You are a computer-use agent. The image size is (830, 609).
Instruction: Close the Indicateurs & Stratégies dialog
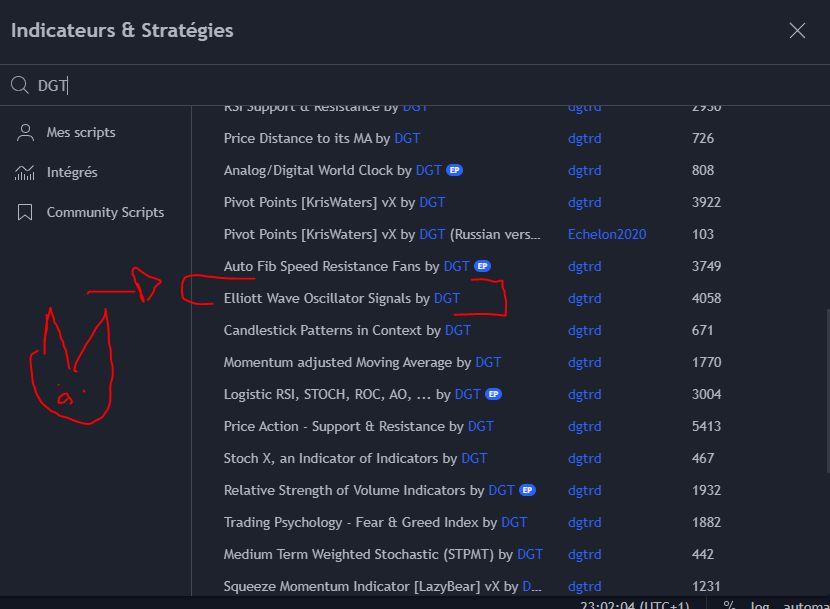(x=797, y=30)
